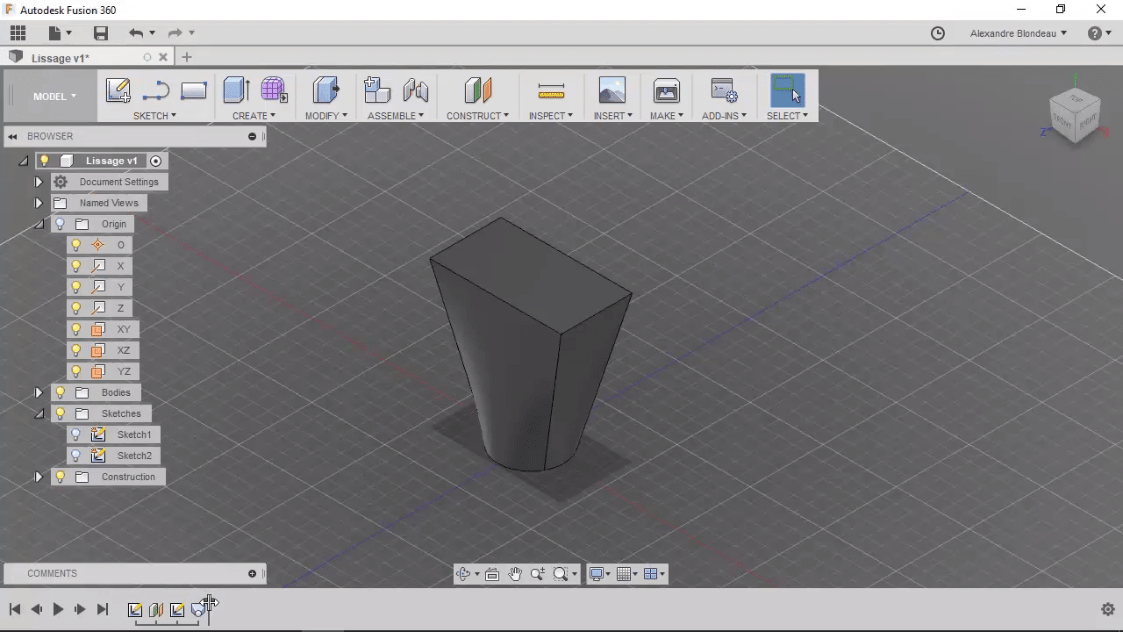
Task: Collapse the BROWSER panel
Action: tap(12, 136)
